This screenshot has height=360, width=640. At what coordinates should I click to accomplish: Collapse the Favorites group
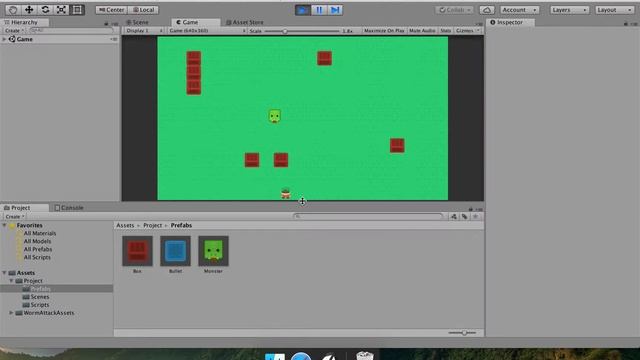[4, 225]
